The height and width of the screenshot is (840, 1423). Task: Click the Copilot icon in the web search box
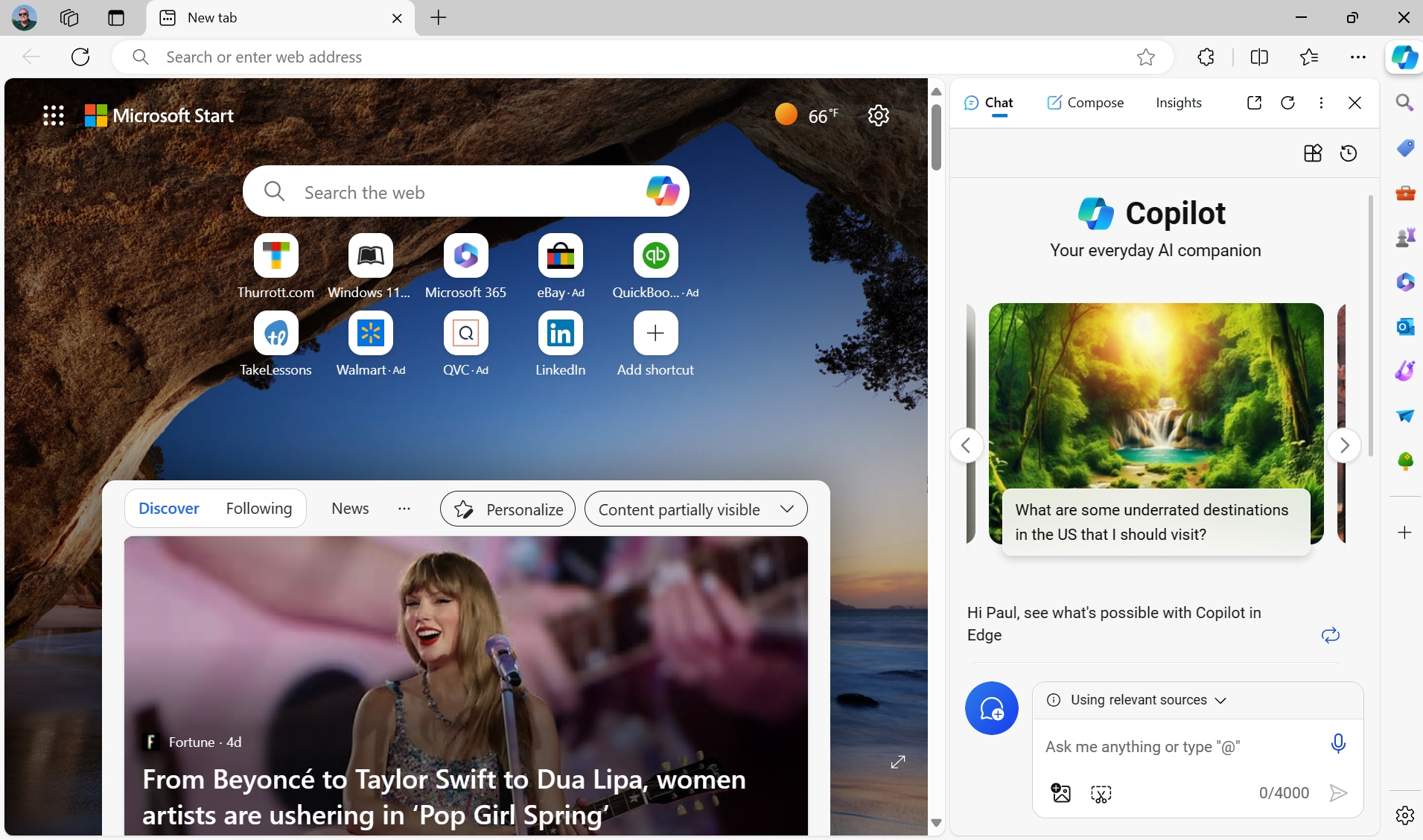tap(662, 191)
